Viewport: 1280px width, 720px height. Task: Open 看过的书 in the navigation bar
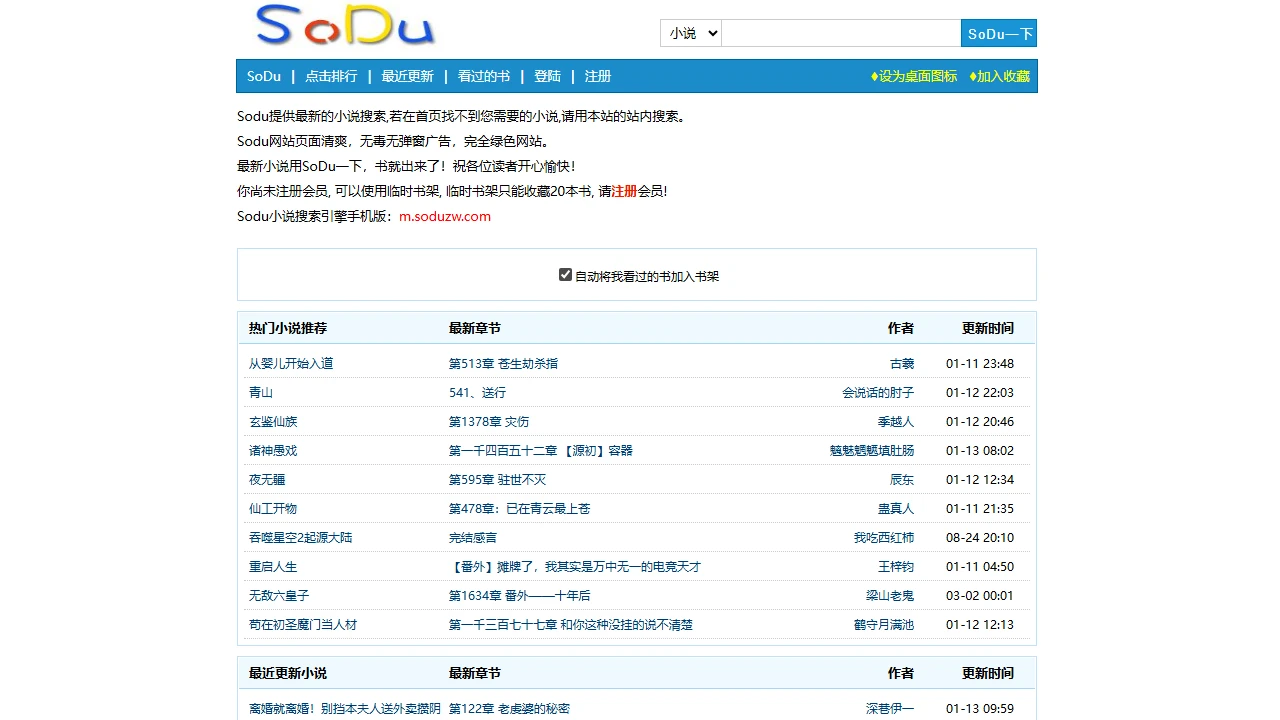click(x=484, y=76)
